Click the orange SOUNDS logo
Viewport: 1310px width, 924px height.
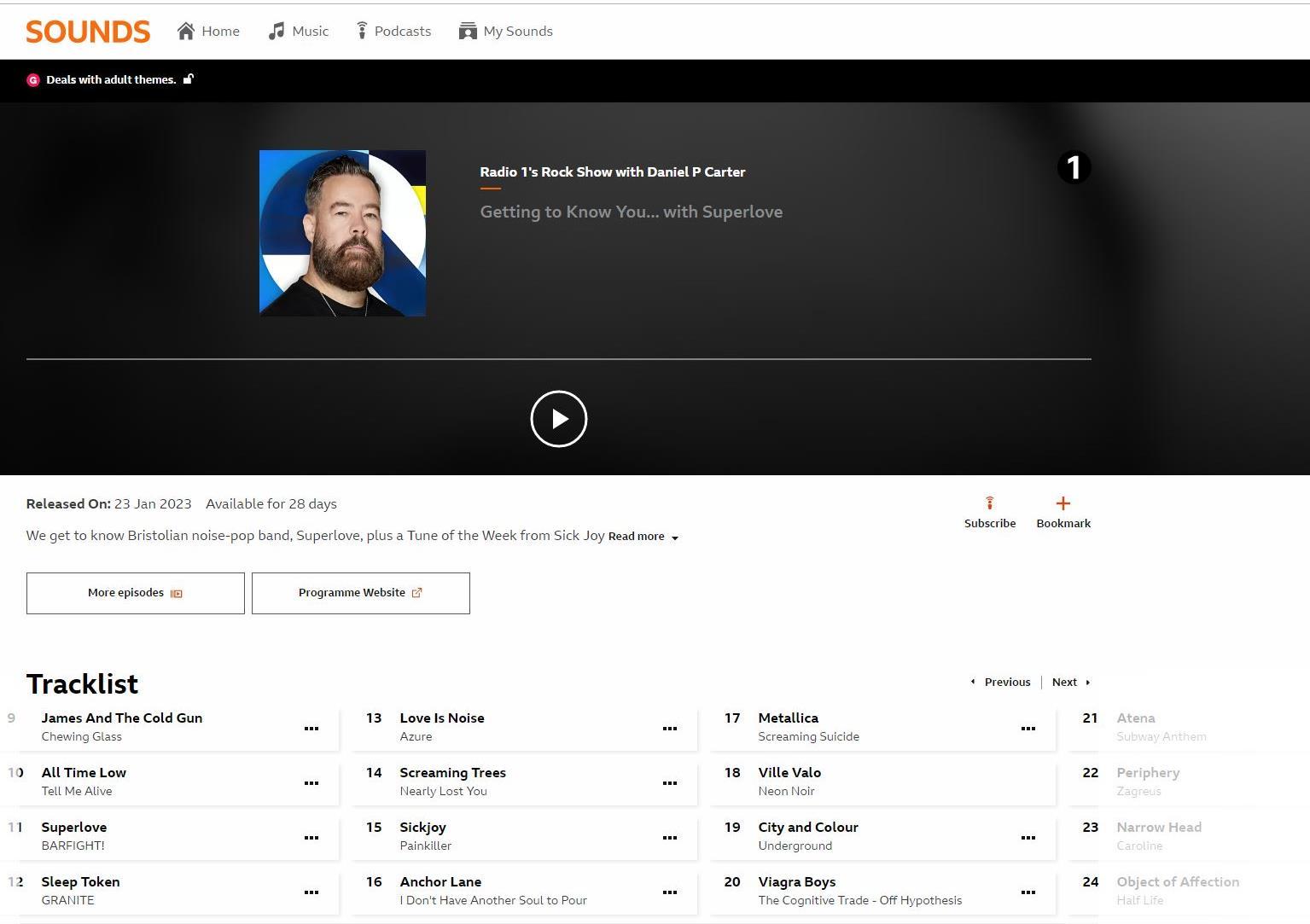click(88, 32)
